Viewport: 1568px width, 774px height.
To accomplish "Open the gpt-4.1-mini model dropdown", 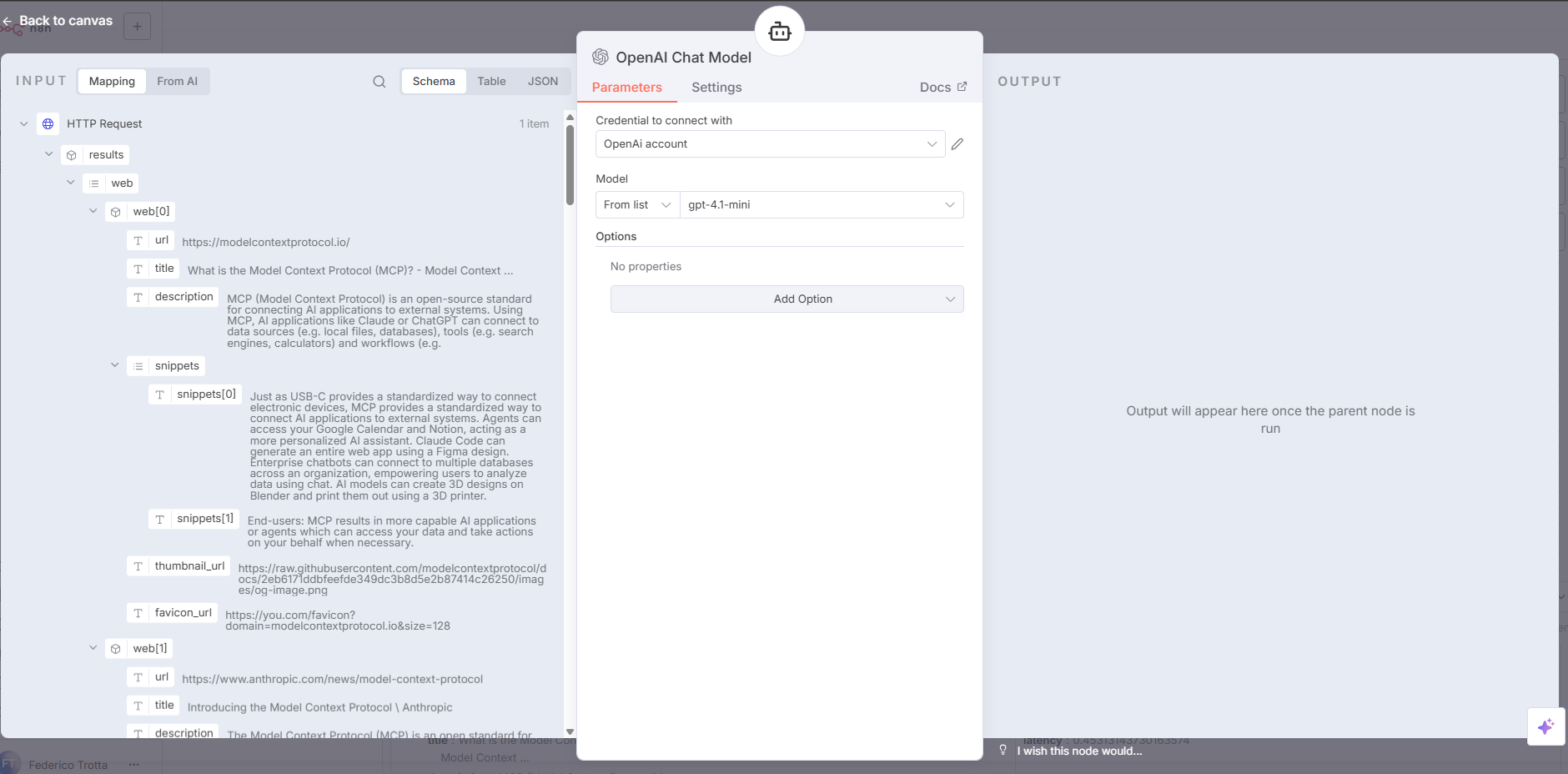I will [x=822, y=205].
